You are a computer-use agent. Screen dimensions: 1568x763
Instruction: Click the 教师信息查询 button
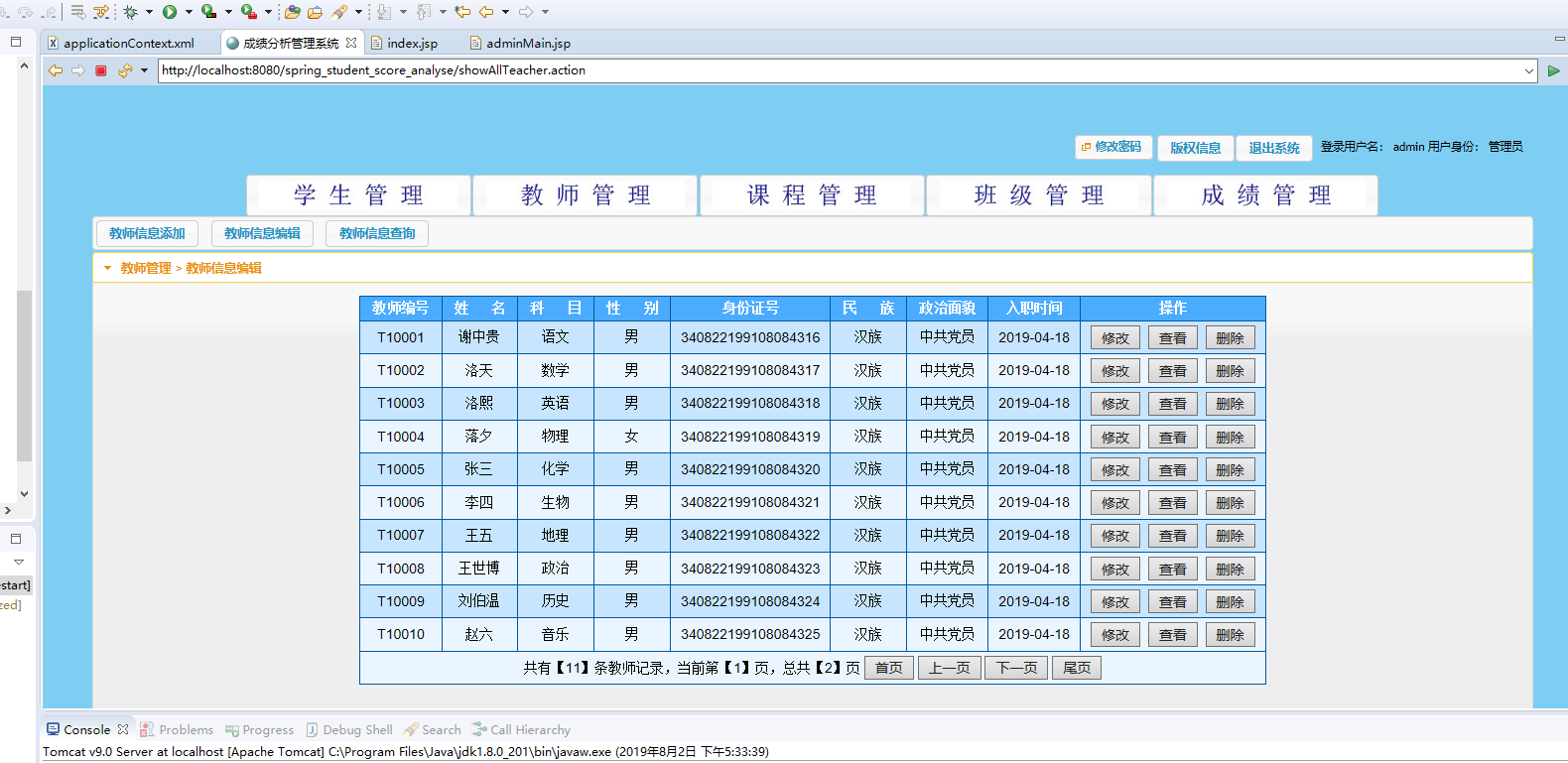(x=377, y=233)
